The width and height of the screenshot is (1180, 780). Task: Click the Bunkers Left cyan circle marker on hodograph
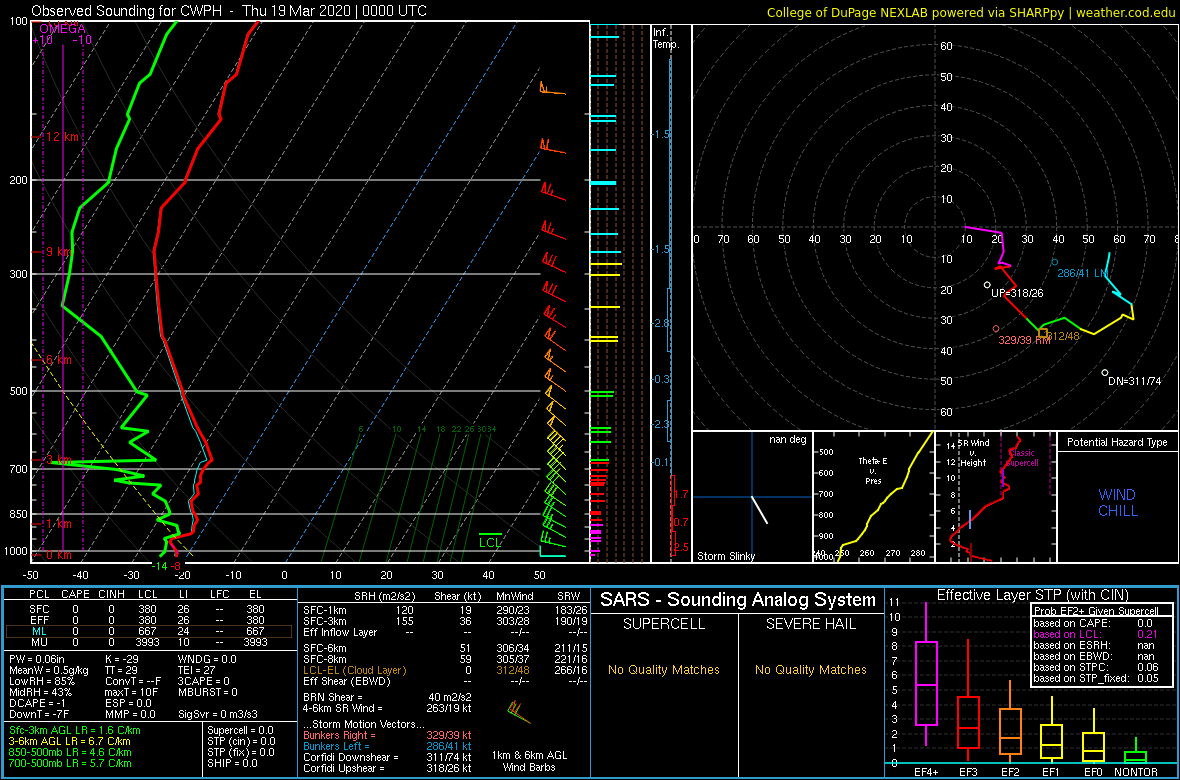1054,262
